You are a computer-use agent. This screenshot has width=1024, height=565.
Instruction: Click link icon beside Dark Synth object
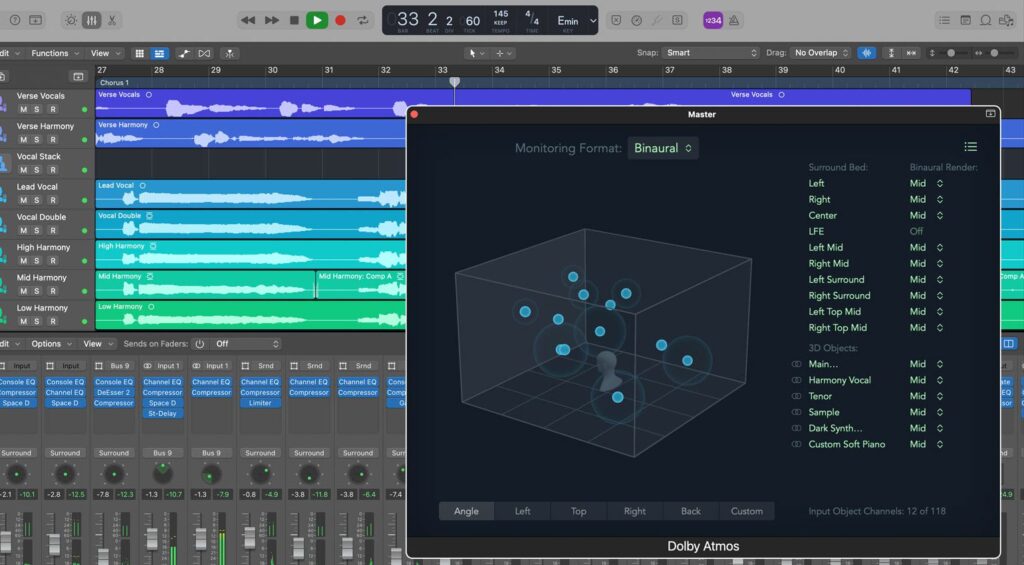click(x=796, y=428)
